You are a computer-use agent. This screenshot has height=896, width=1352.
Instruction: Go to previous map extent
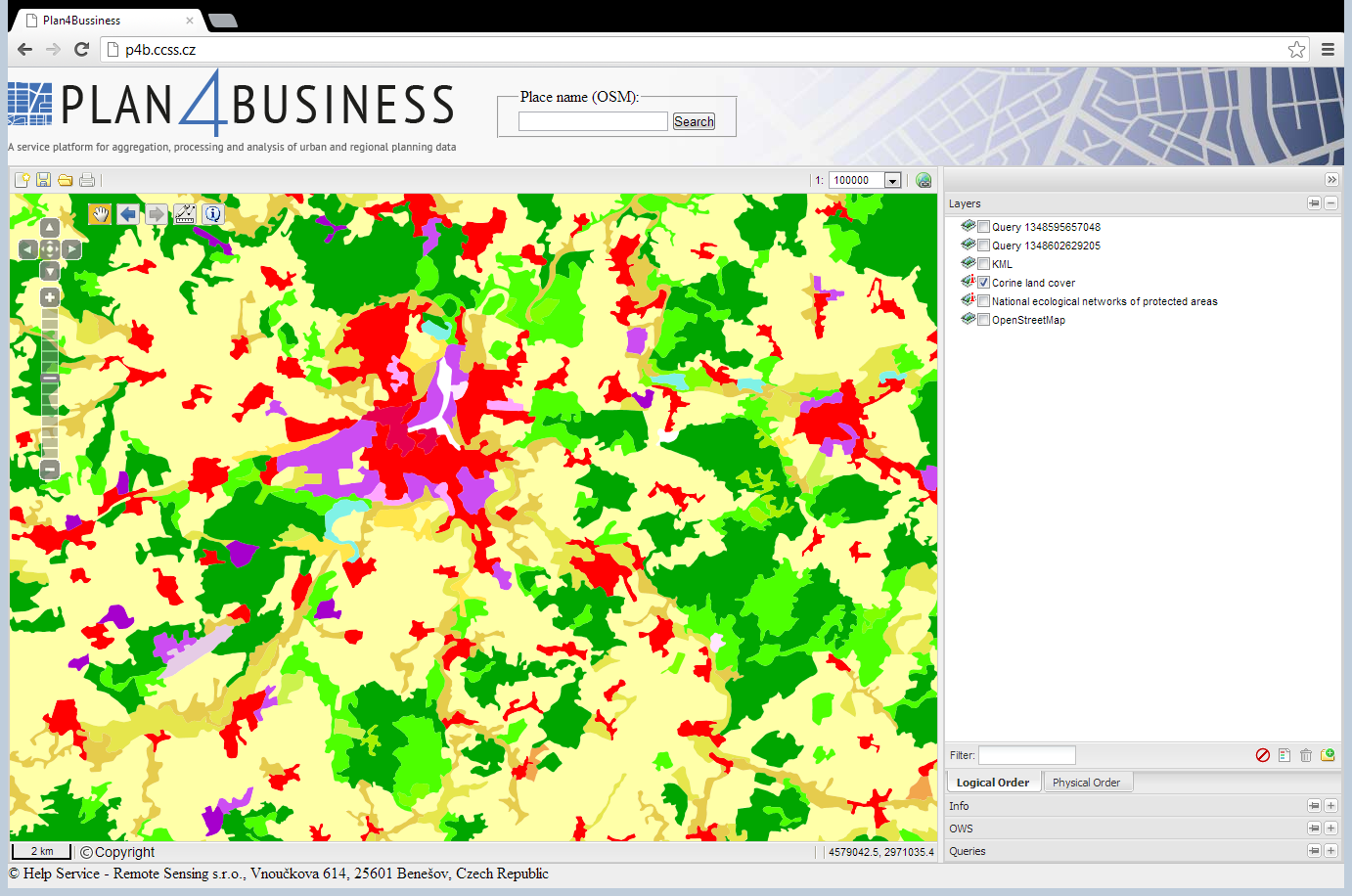[128, 214]
